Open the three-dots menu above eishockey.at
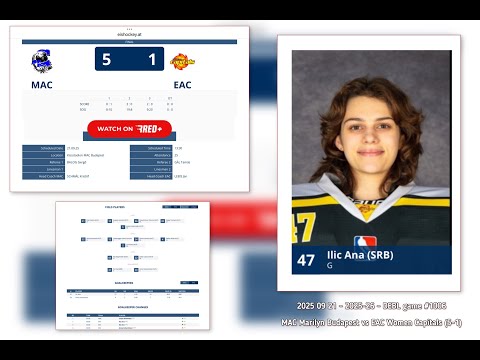The image size is (480, 360). [129, 29]
